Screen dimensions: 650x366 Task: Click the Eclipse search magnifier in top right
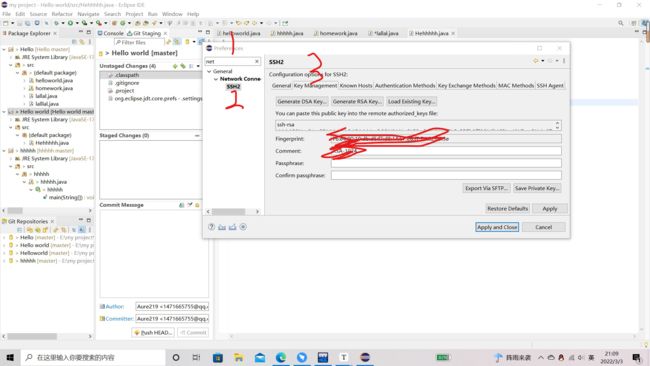click(621, 23)
